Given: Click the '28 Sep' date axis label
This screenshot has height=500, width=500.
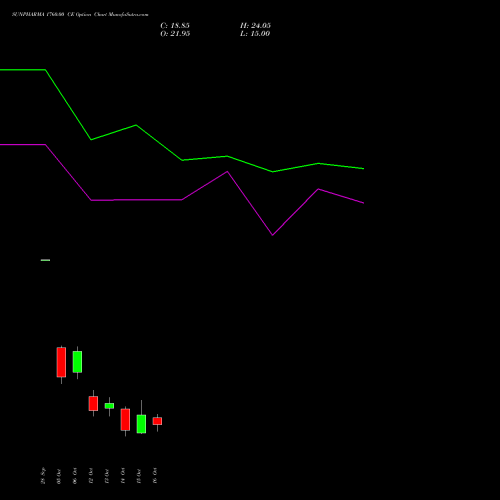Looking at the screenshot, I should click(43, 476).
